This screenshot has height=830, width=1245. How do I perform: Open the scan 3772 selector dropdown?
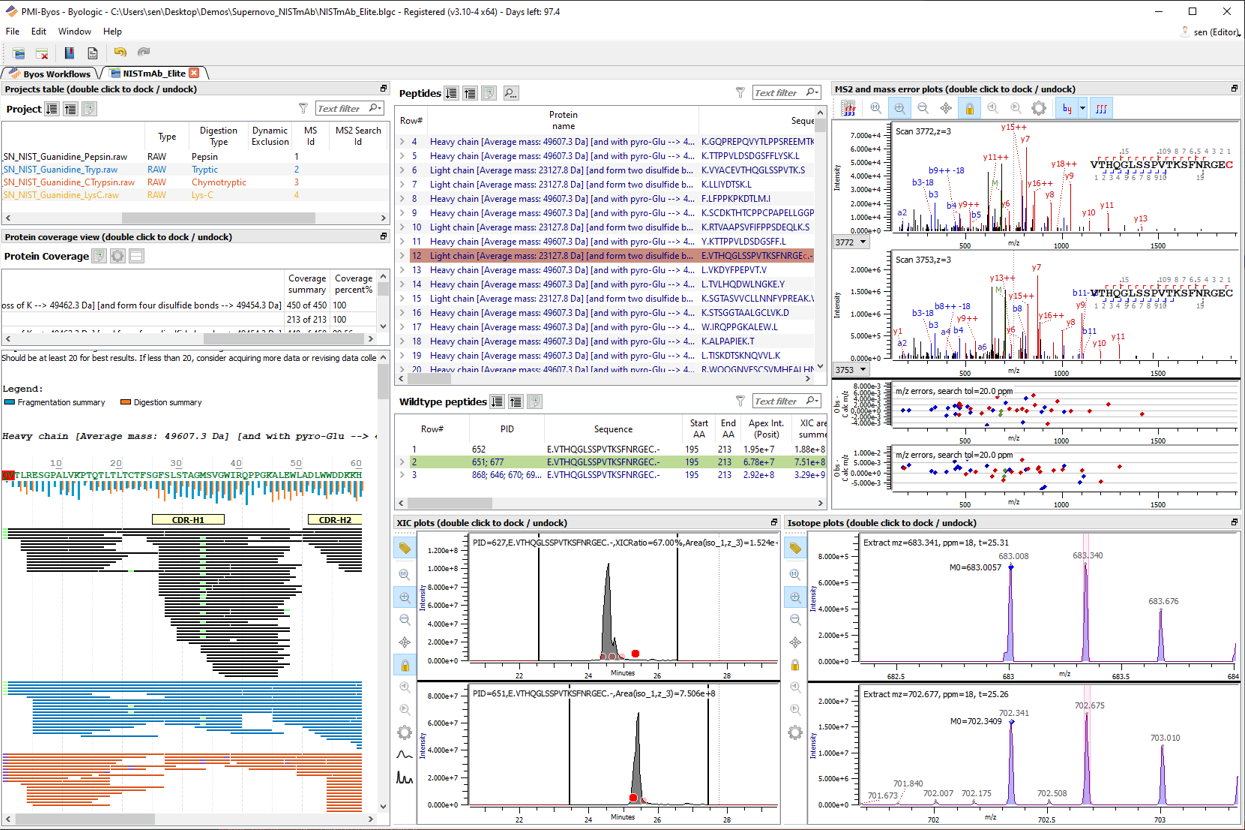coord(863,242)
